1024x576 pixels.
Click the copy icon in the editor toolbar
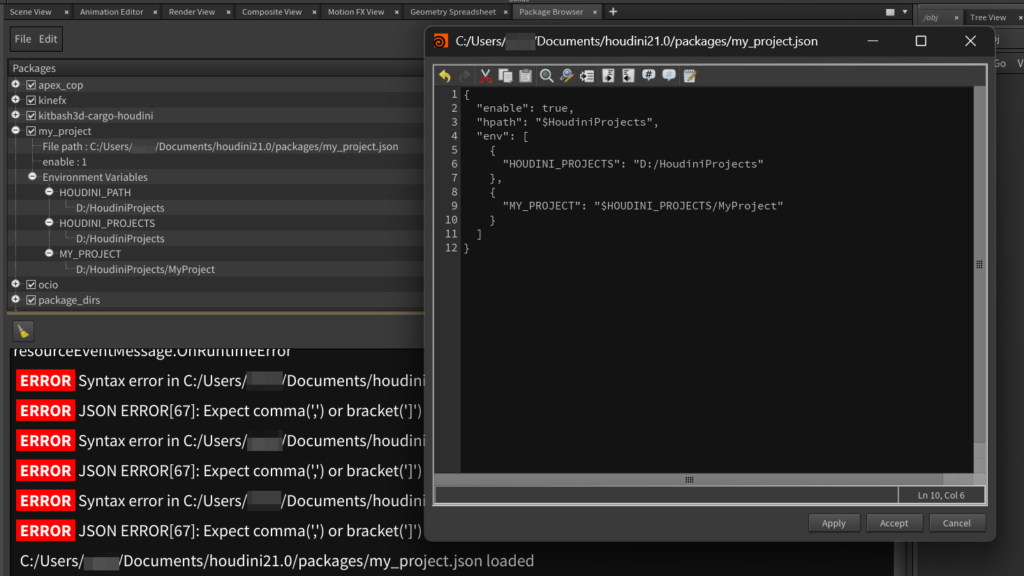(505, 76)
